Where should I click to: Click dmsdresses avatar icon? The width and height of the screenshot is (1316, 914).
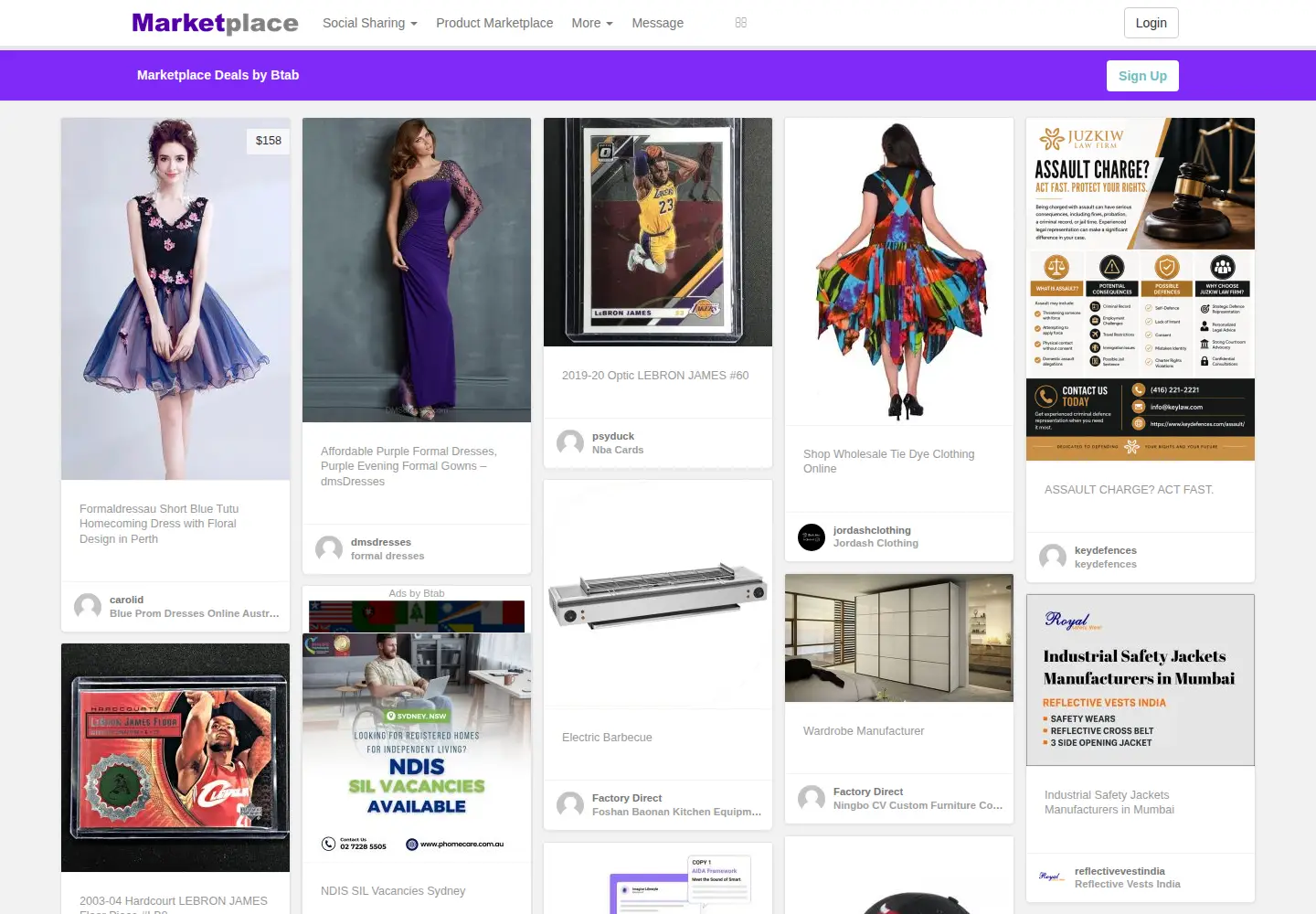329,549
